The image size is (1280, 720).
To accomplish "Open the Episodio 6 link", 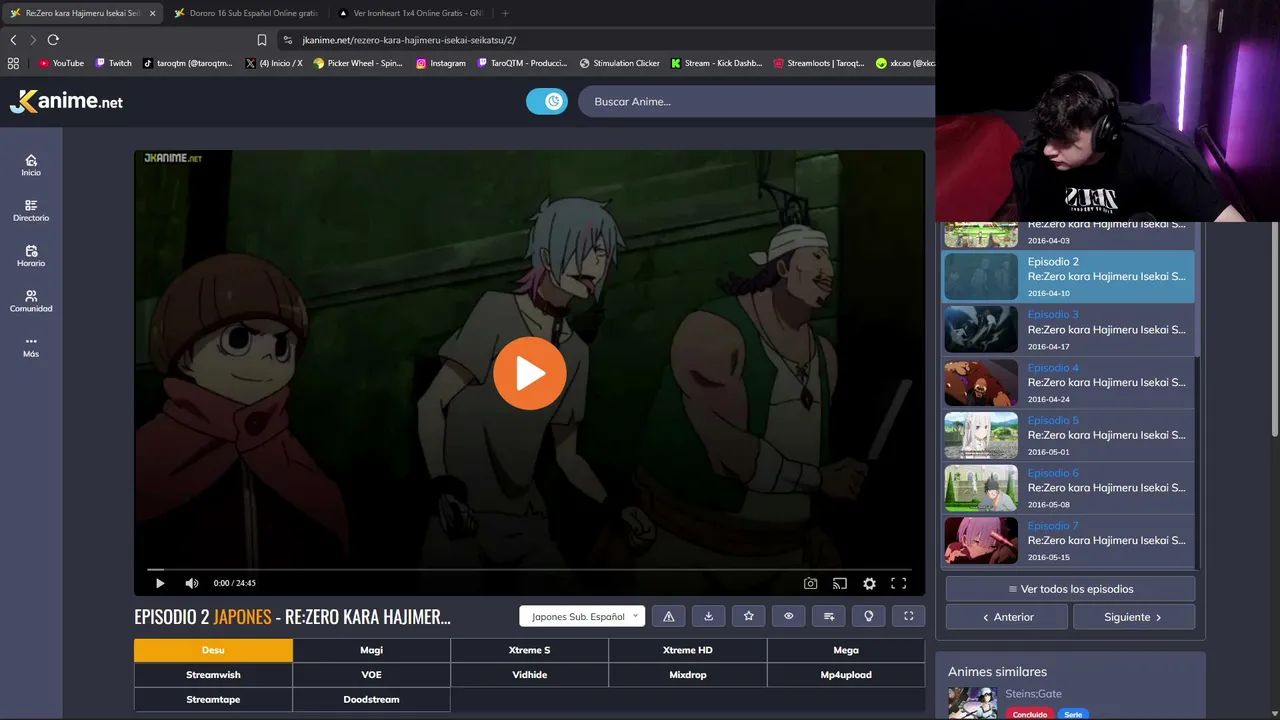I will (1053, 473).
